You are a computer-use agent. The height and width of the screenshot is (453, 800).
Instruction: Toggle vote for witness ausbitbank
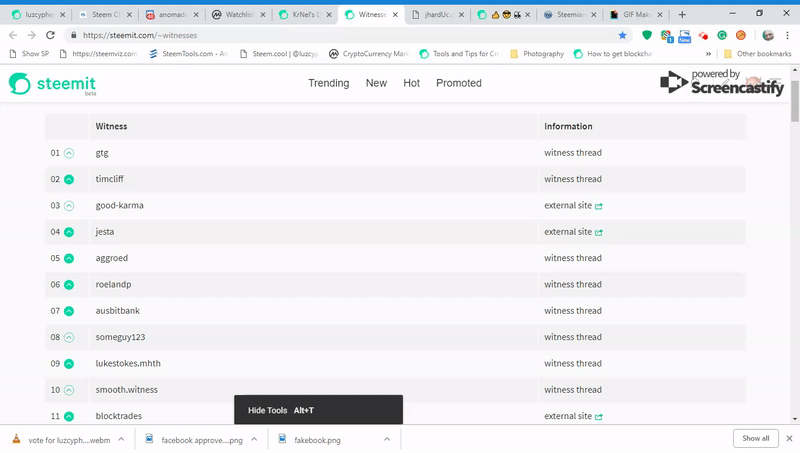pos(69,311)
